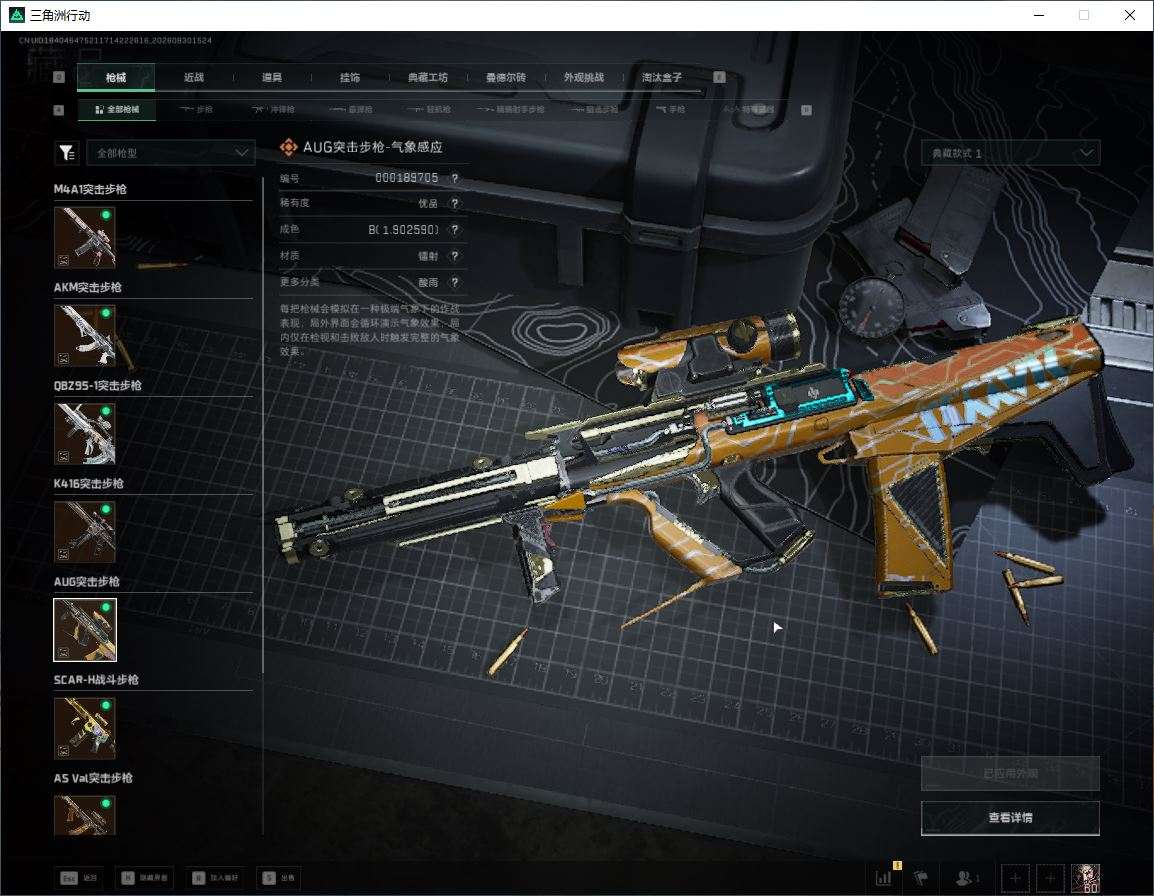Click the help icon next to 稀有度
The image size is (1154, 896).
point(455,203)
